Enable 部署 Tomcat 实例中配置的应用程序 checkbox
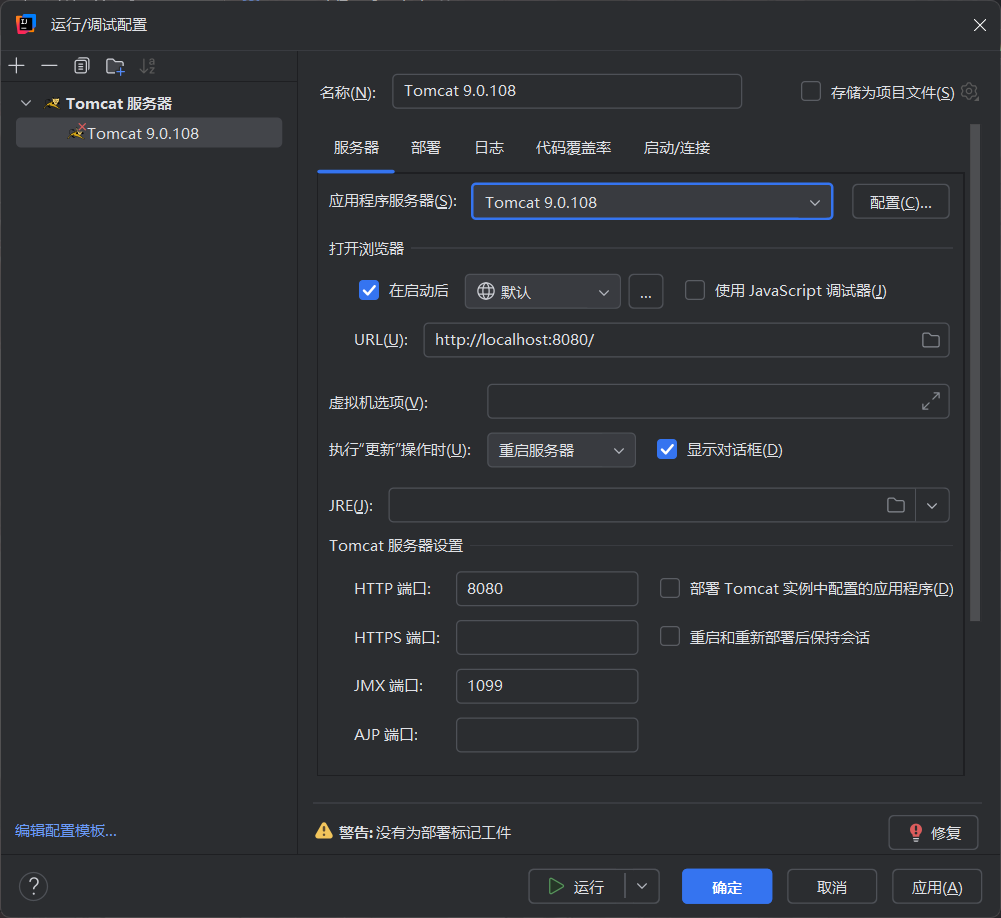 click(670, 588)
